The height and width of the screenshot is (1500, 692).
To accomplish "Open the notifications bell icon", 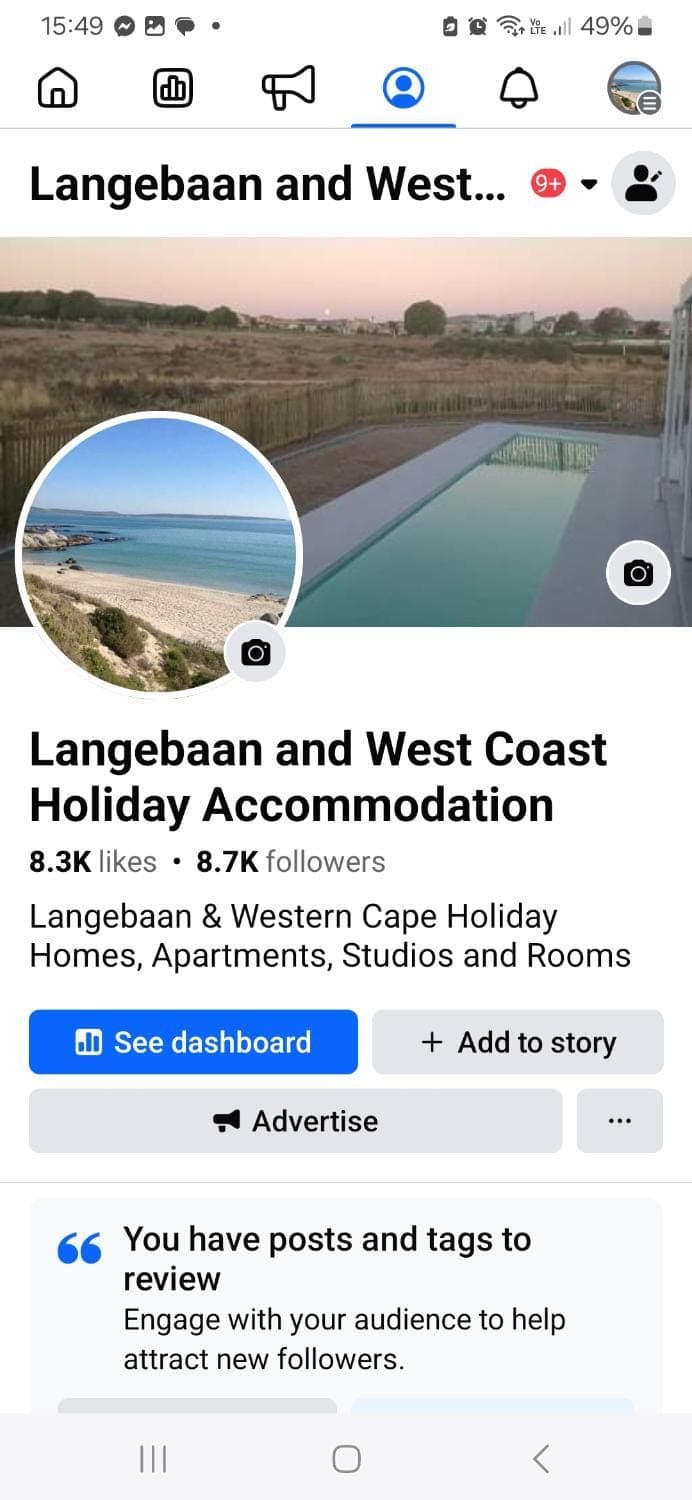I will pyautogui.click(x=518, y=89).
